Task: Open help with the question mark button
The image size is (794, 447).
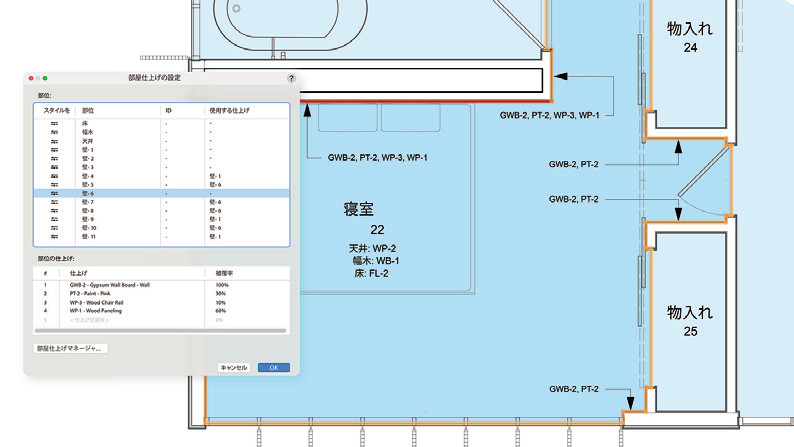Action: [291, 78]
